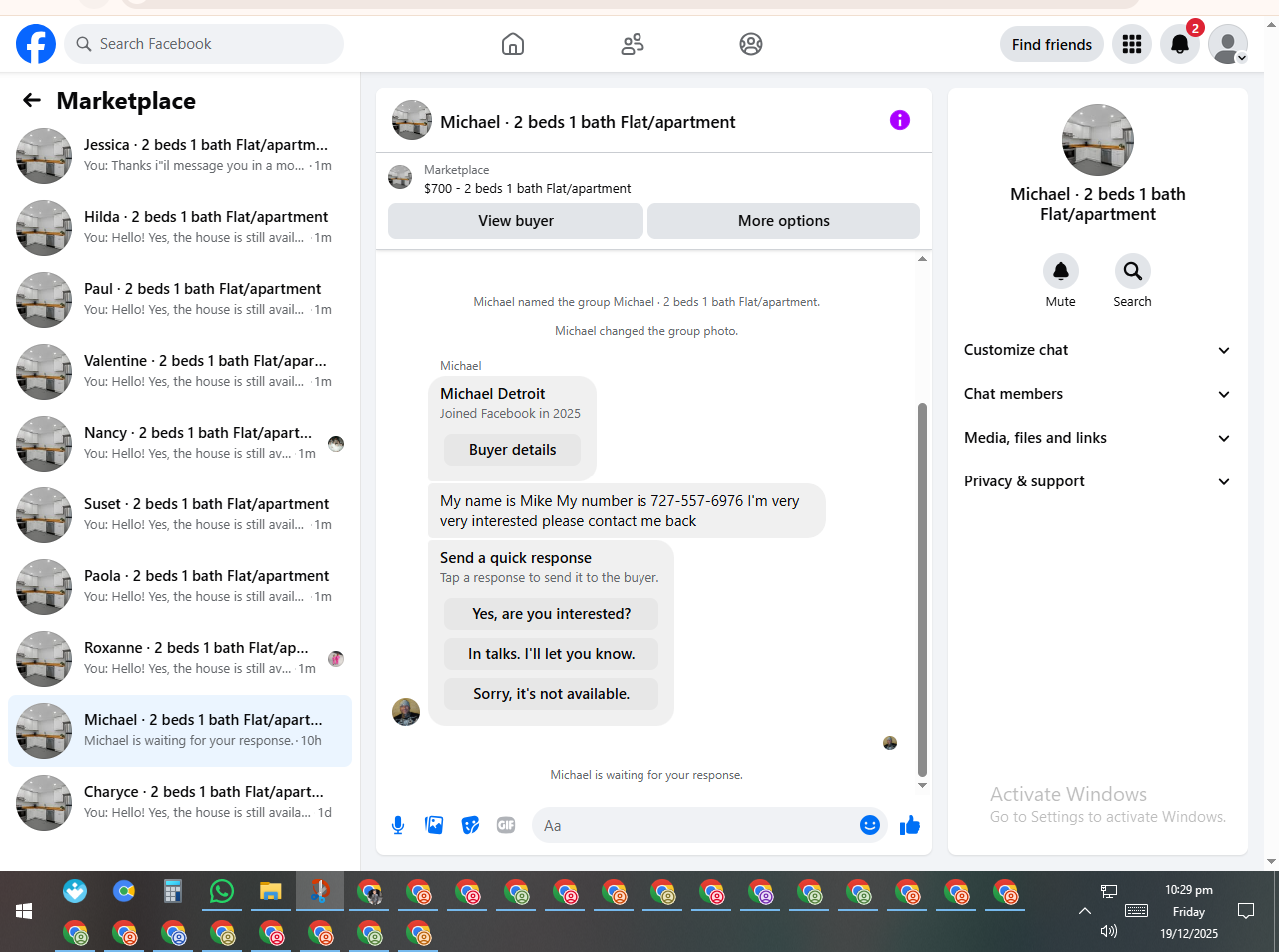Click the chat messages scrollbar thumb
The height and width of the screenshot is (952, 1279).
(x=922, y=589)
